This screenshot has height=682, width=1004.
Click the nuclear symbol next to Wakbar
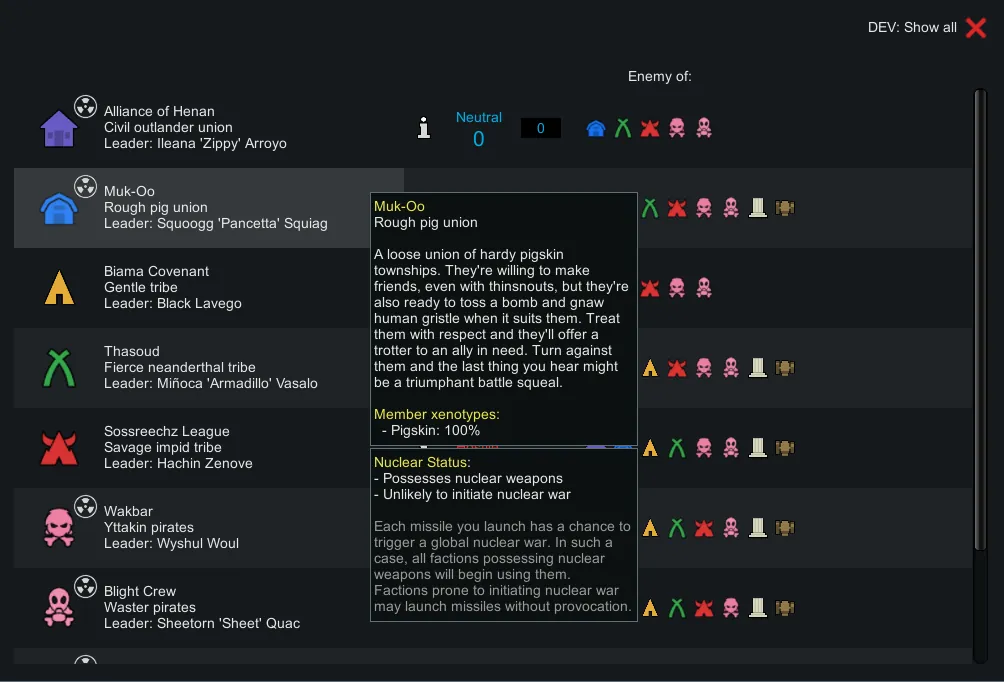click(86, 505)
